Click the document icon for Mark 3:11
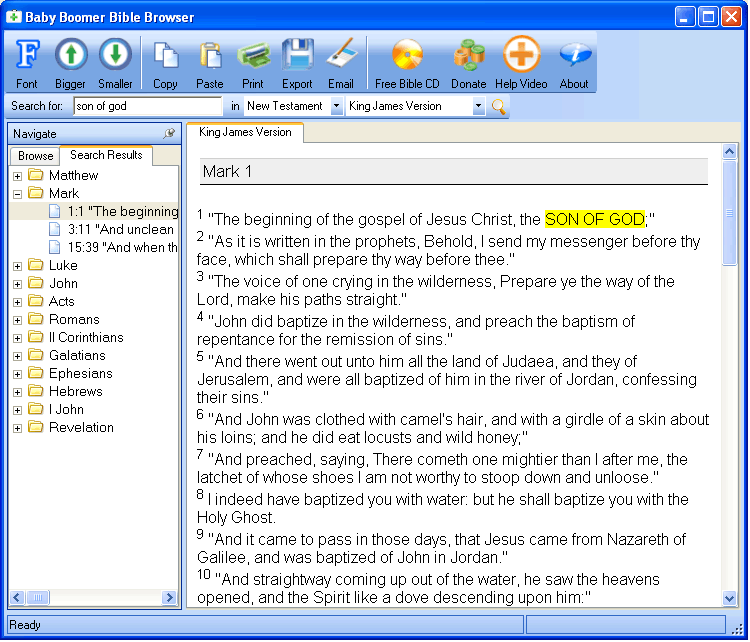Viewport: 750px width, 642px height. click(55, 229)
